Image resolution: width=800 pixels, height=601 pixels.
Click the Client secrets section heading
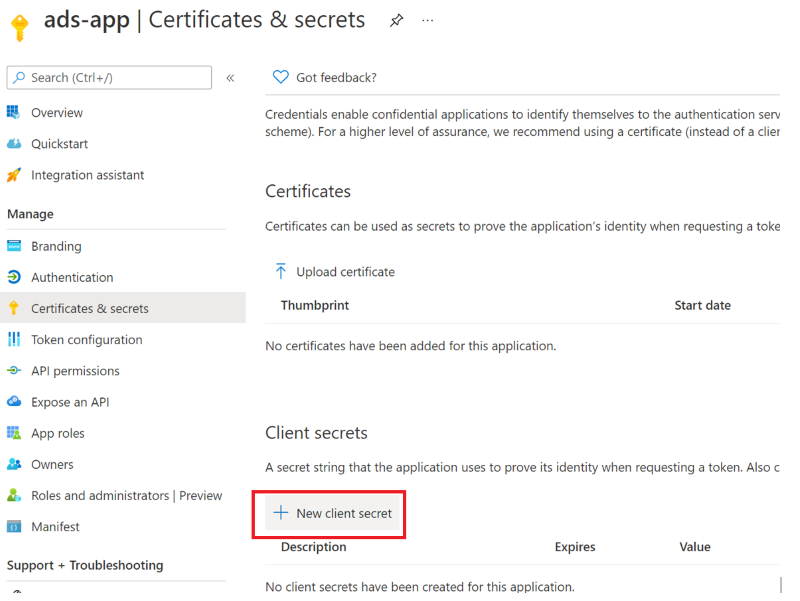point(316,433)
